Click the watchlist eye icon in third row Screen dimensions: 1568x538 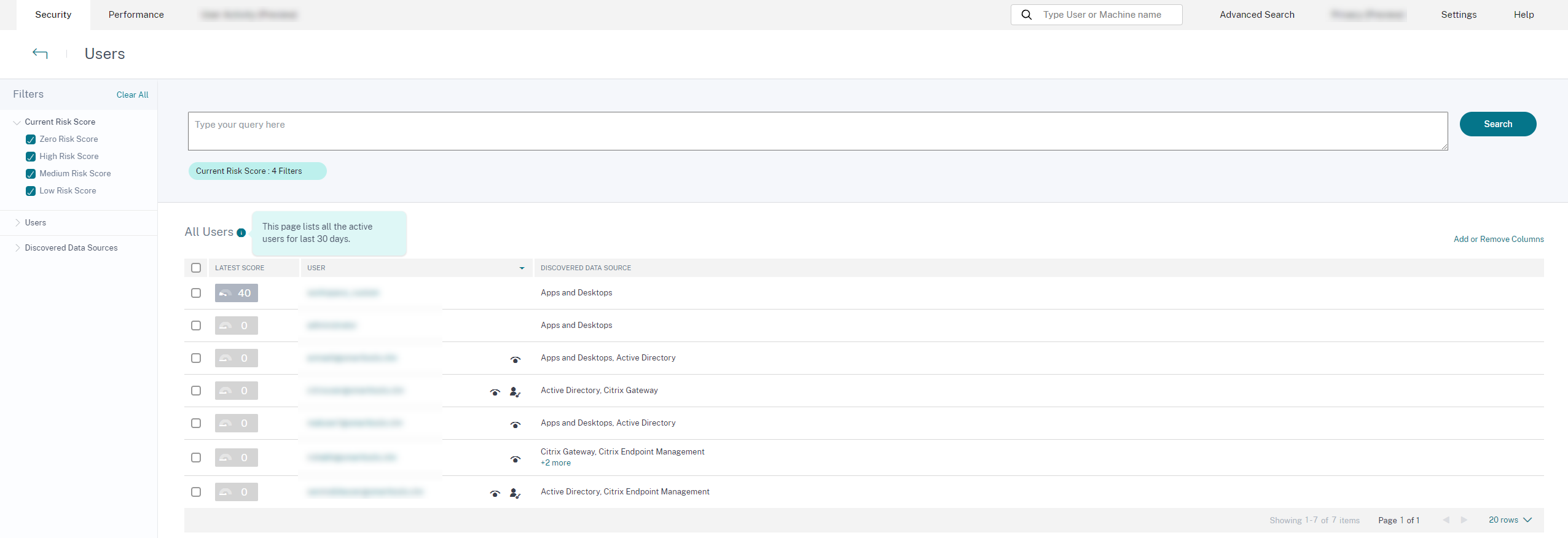(x=515, y=360)
